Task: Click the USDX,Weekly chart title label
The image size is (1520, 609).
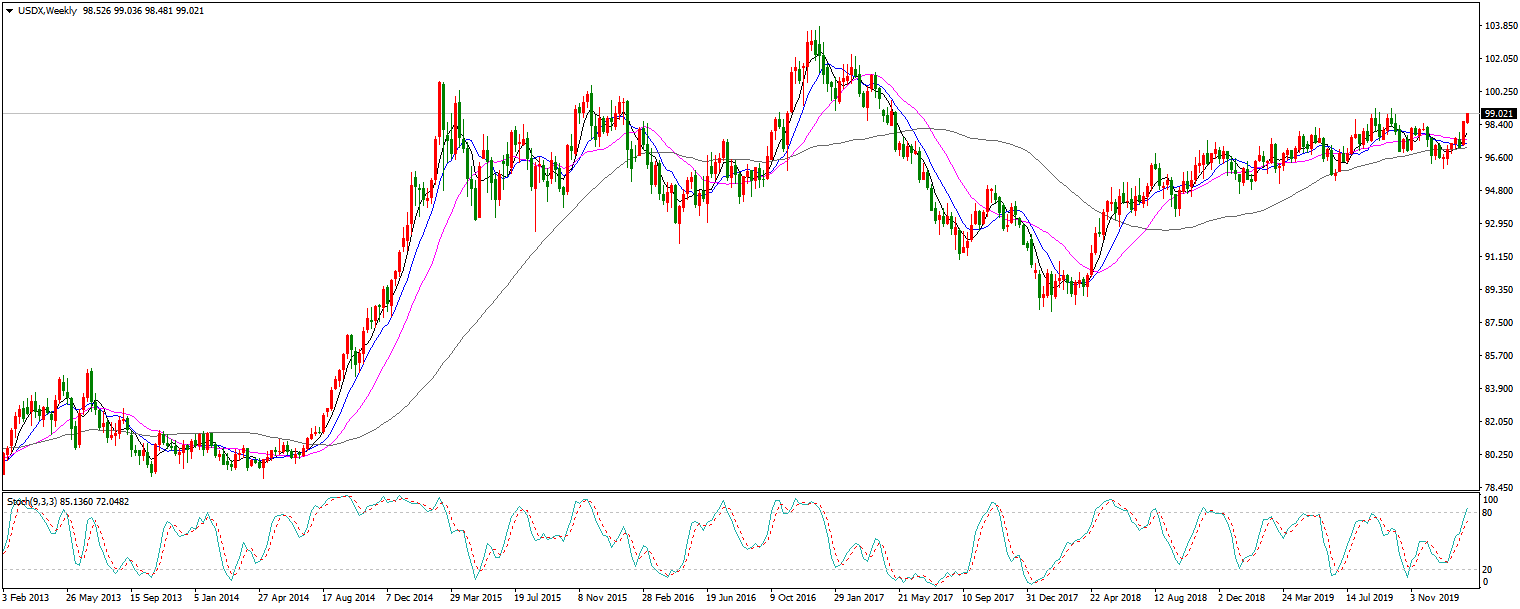Action: pos(48,10)
